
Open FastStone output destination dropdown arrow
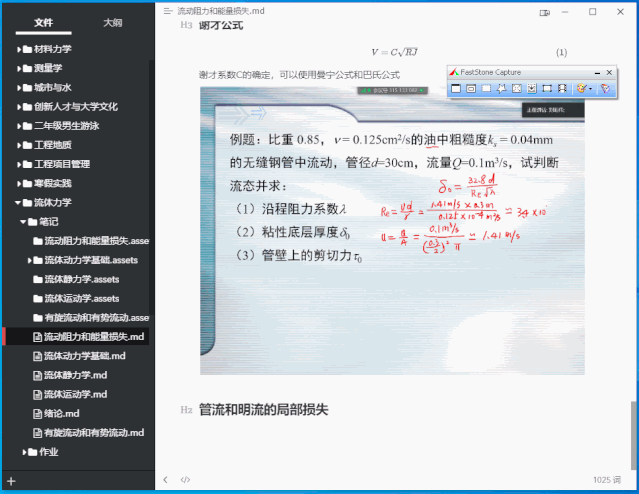591,89
